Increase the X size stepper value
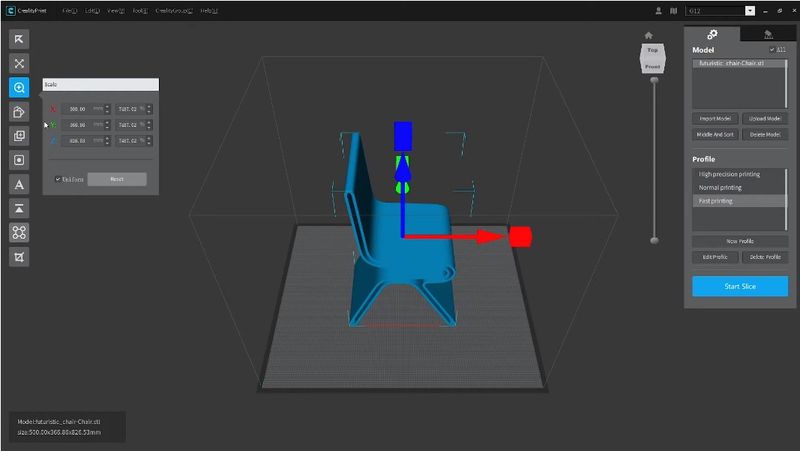The height and width of the screenshot is (451, 800). (x=107, y=106)
